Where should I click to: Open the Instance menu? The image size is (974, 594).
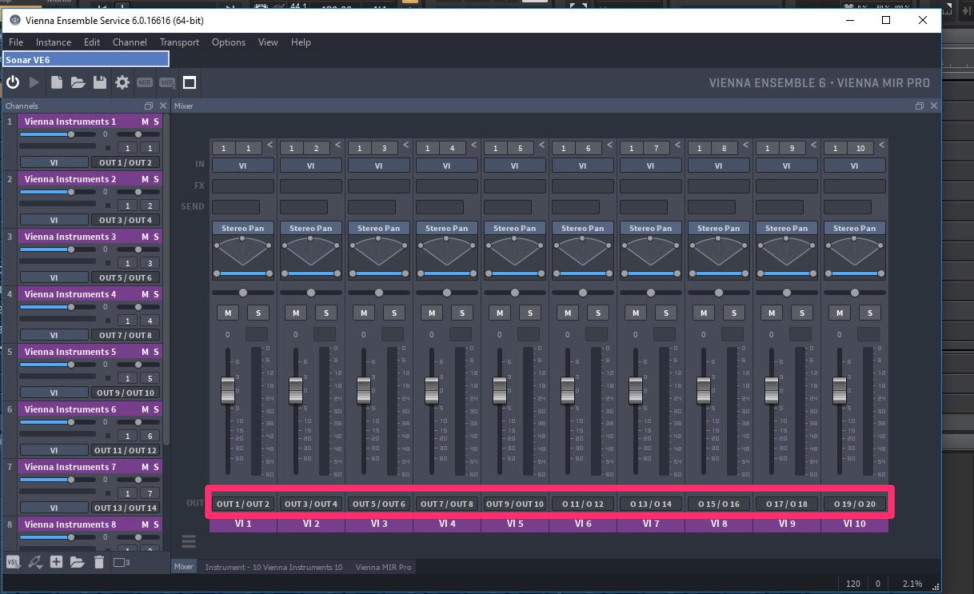[x=53, y=42]
